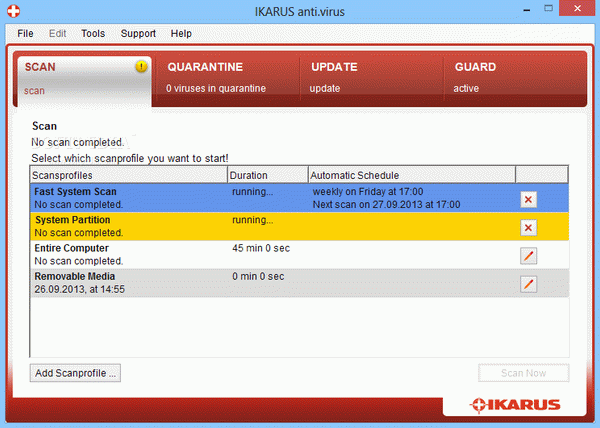Select the System Partition profile row

pos(299,226)
